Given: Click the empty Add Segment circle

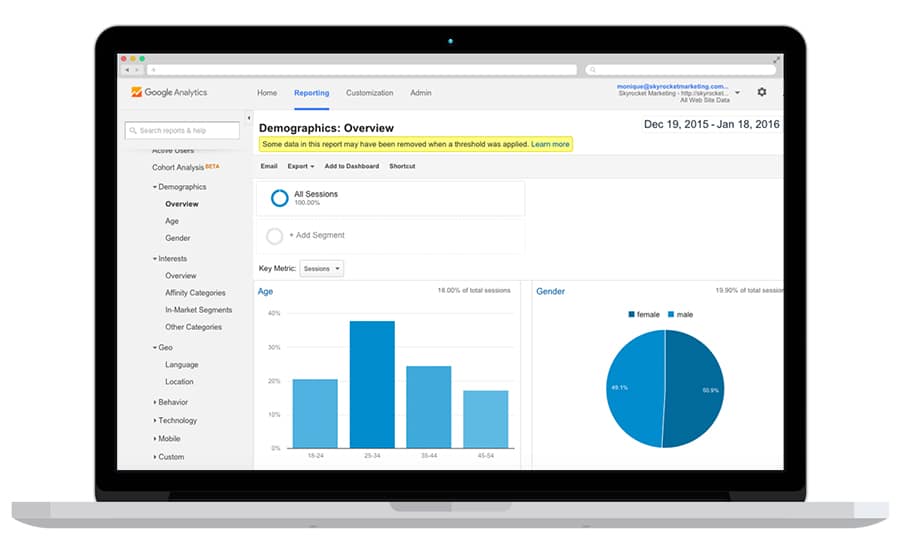Looking at the screenshot, I should [x=274, y=236].
